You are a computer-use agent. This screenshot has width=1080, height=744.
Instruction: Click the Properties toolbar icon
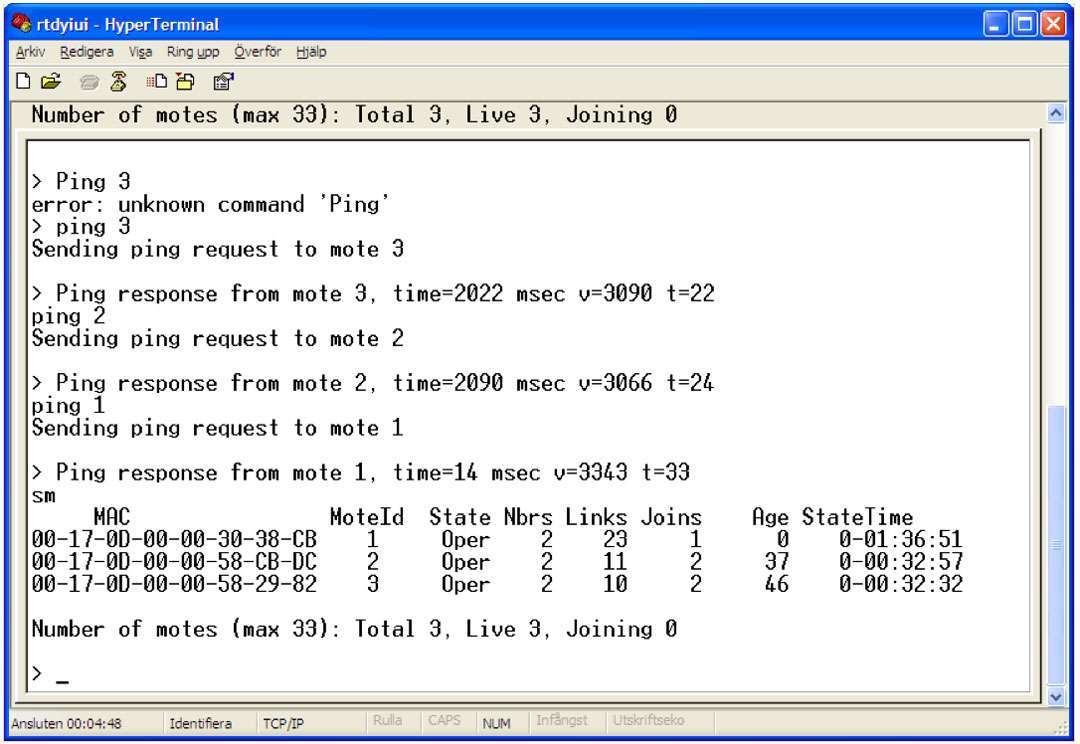223,82
